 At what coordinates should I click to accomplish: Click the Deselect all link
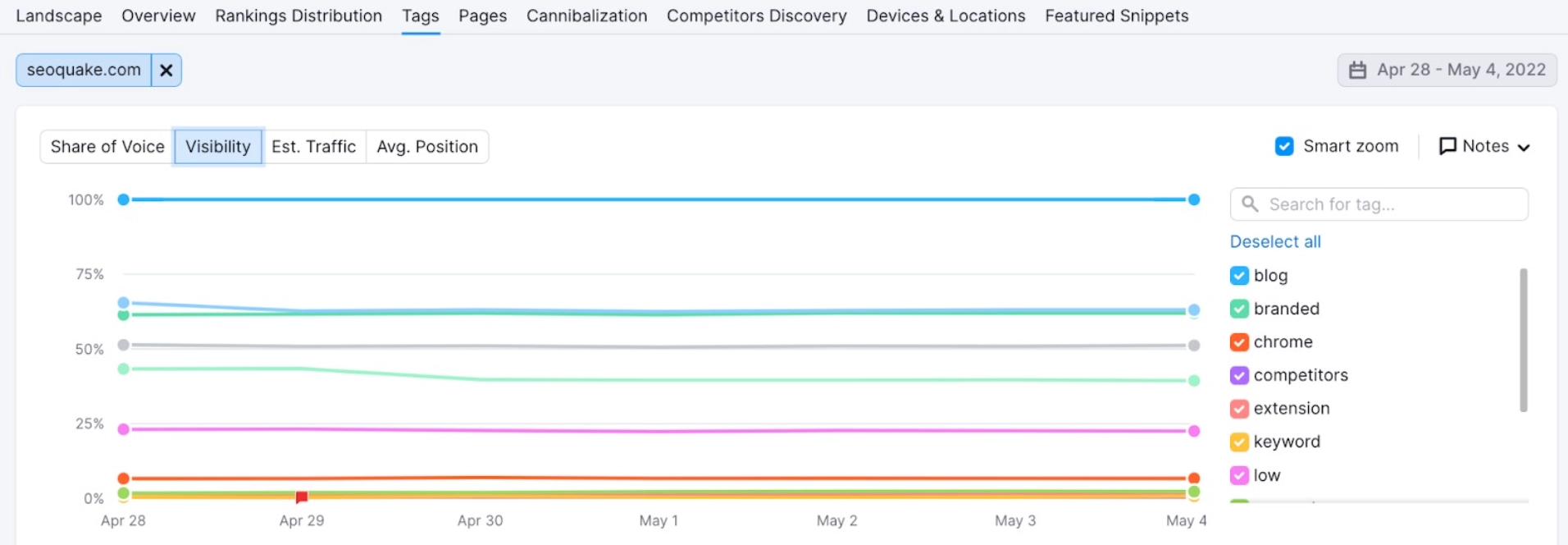pos(1275,241)
